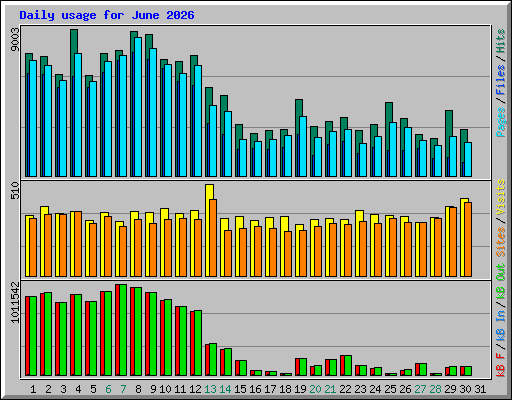
Task: Click the 510 visits axis label
Action: 15,190
